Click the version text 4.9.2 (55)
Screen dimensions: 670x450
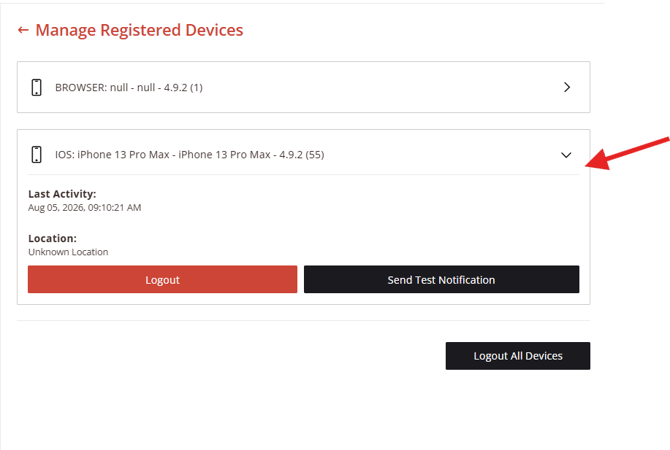302,154
